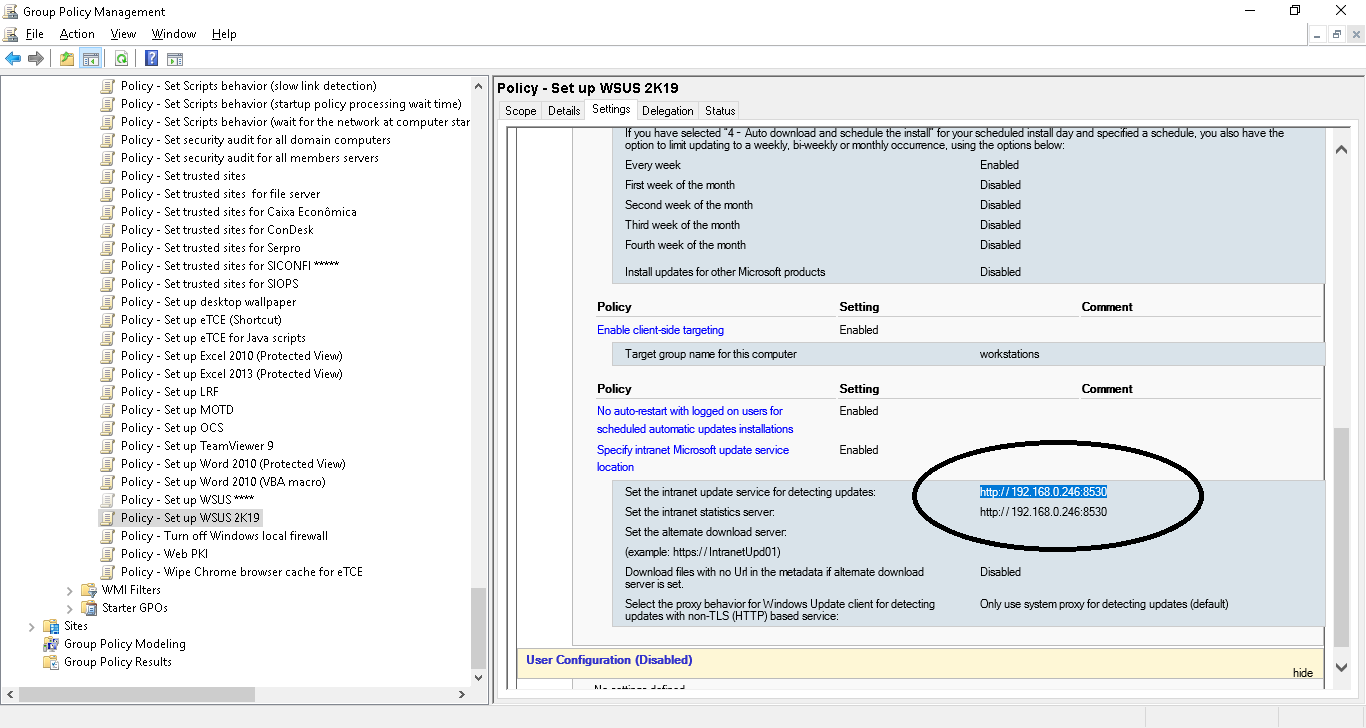The height and width of the screenshot is (728, 1366).
Task: Click the GPO icon beside Policy - Web PKI
Action: [x=108, y=554]
